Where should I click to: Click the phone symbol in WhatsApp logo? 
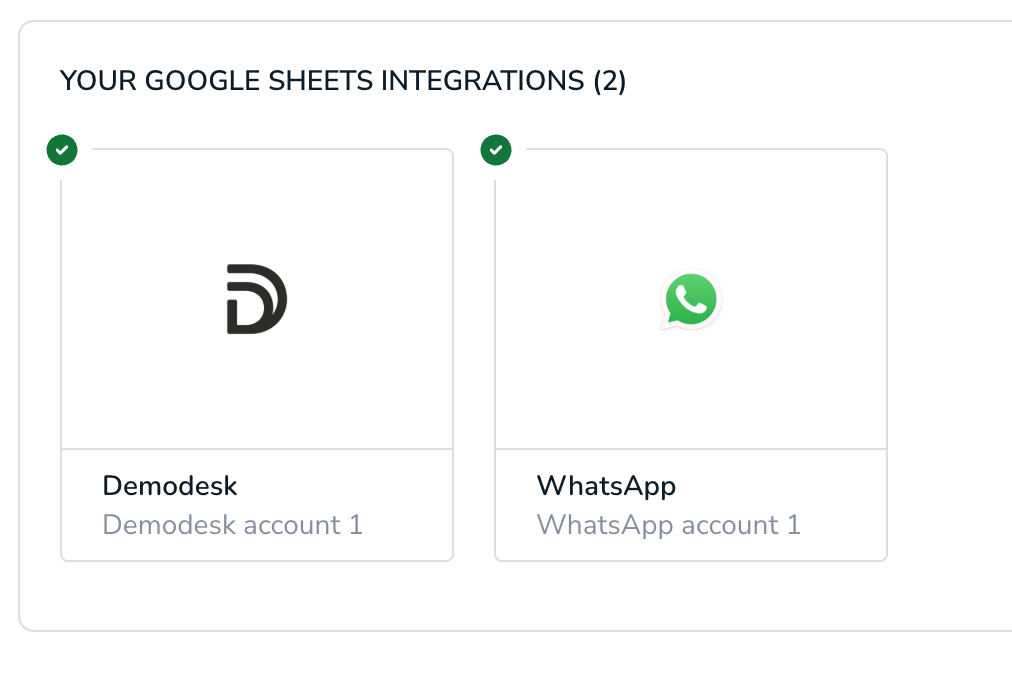pyautogui.click(x=690, y=298)
